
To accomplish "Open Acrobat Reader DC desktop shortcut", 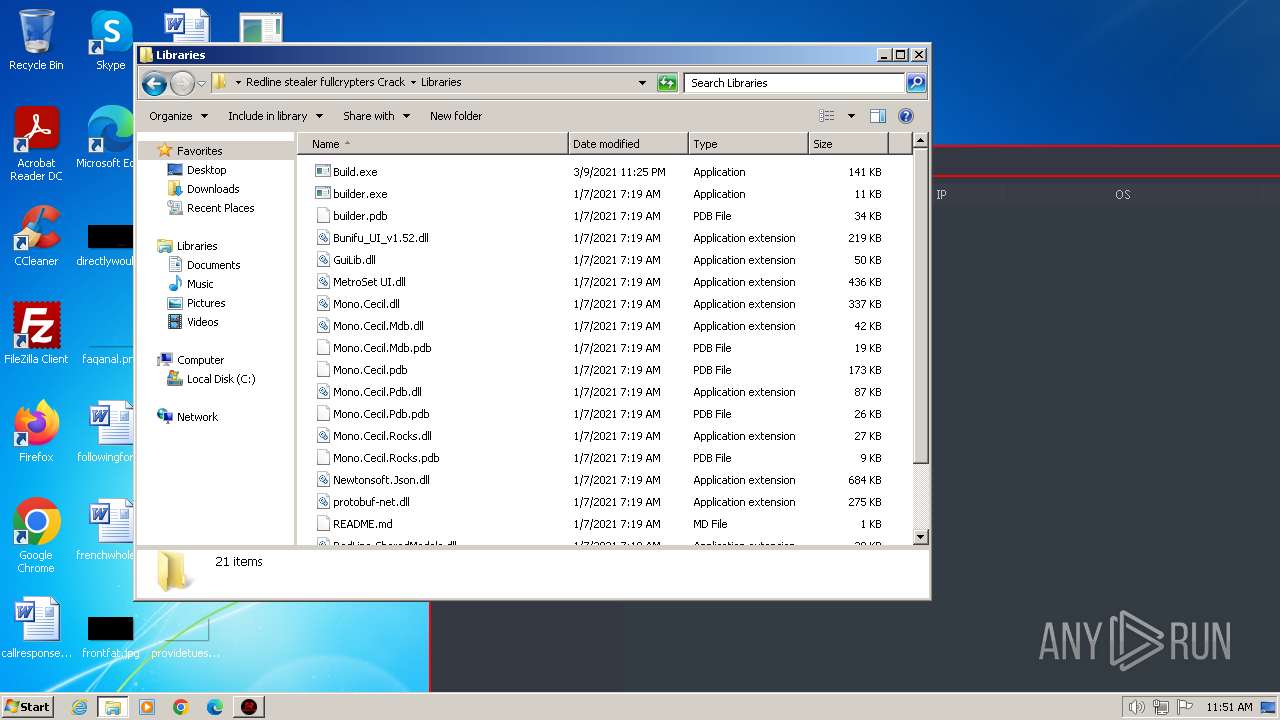I will pyautogui.click(x=36, y=144).
